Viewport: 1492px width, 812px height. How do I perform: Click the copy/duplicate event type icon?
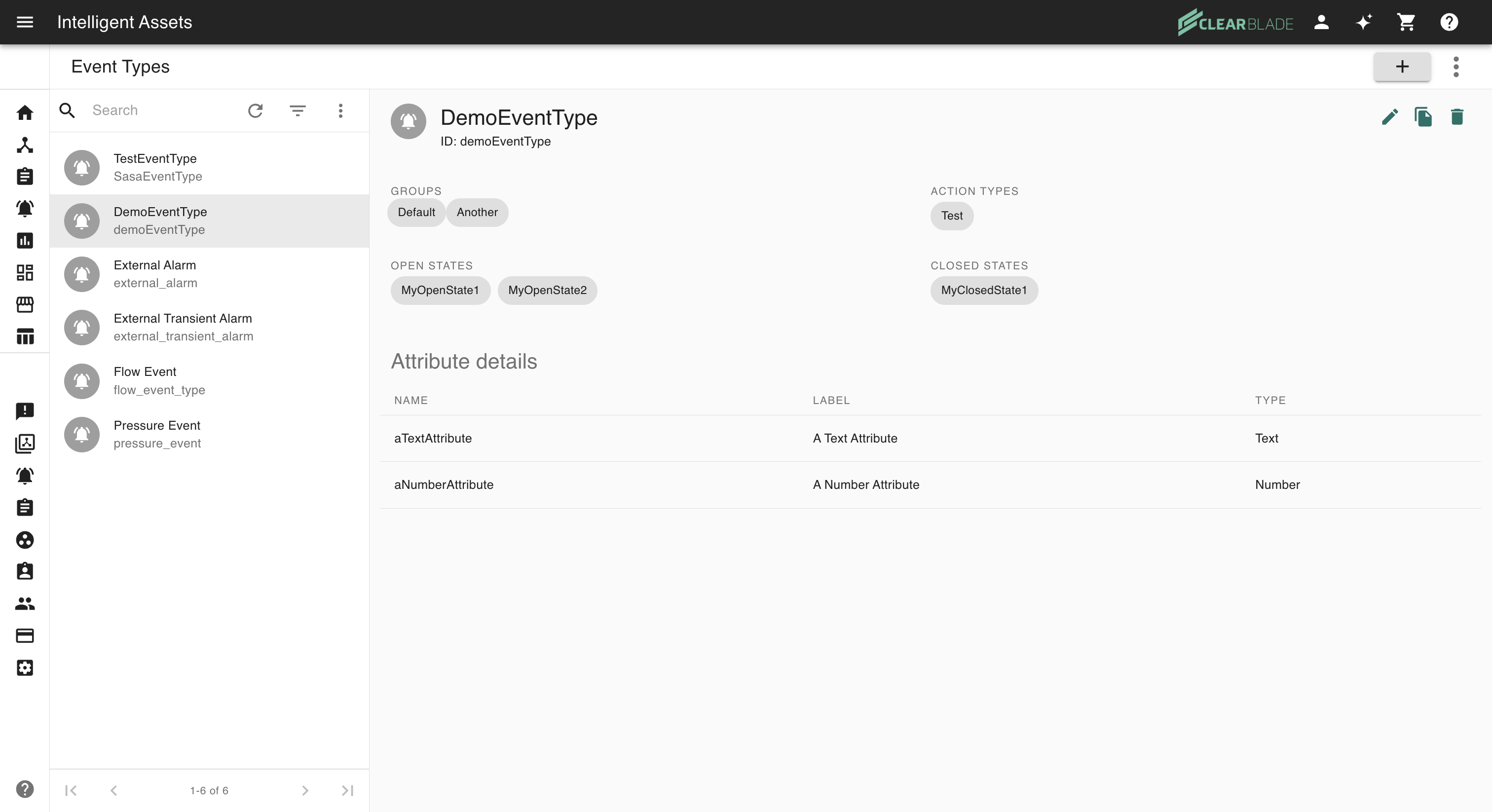point(1423,117)
